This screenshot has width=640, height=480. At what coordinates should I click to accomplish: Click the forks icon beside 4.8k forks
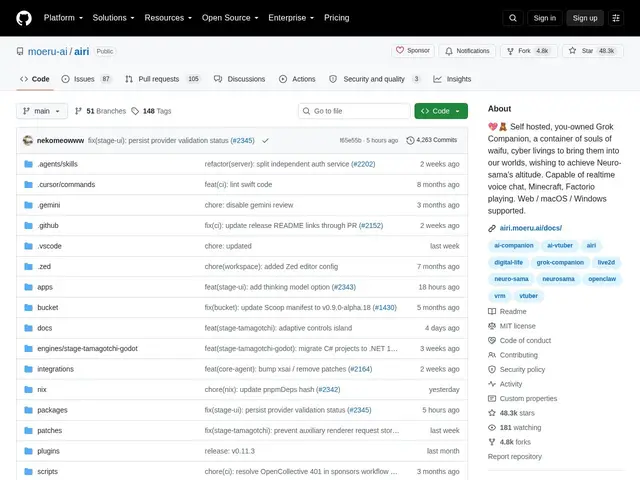tap(492, 442)
